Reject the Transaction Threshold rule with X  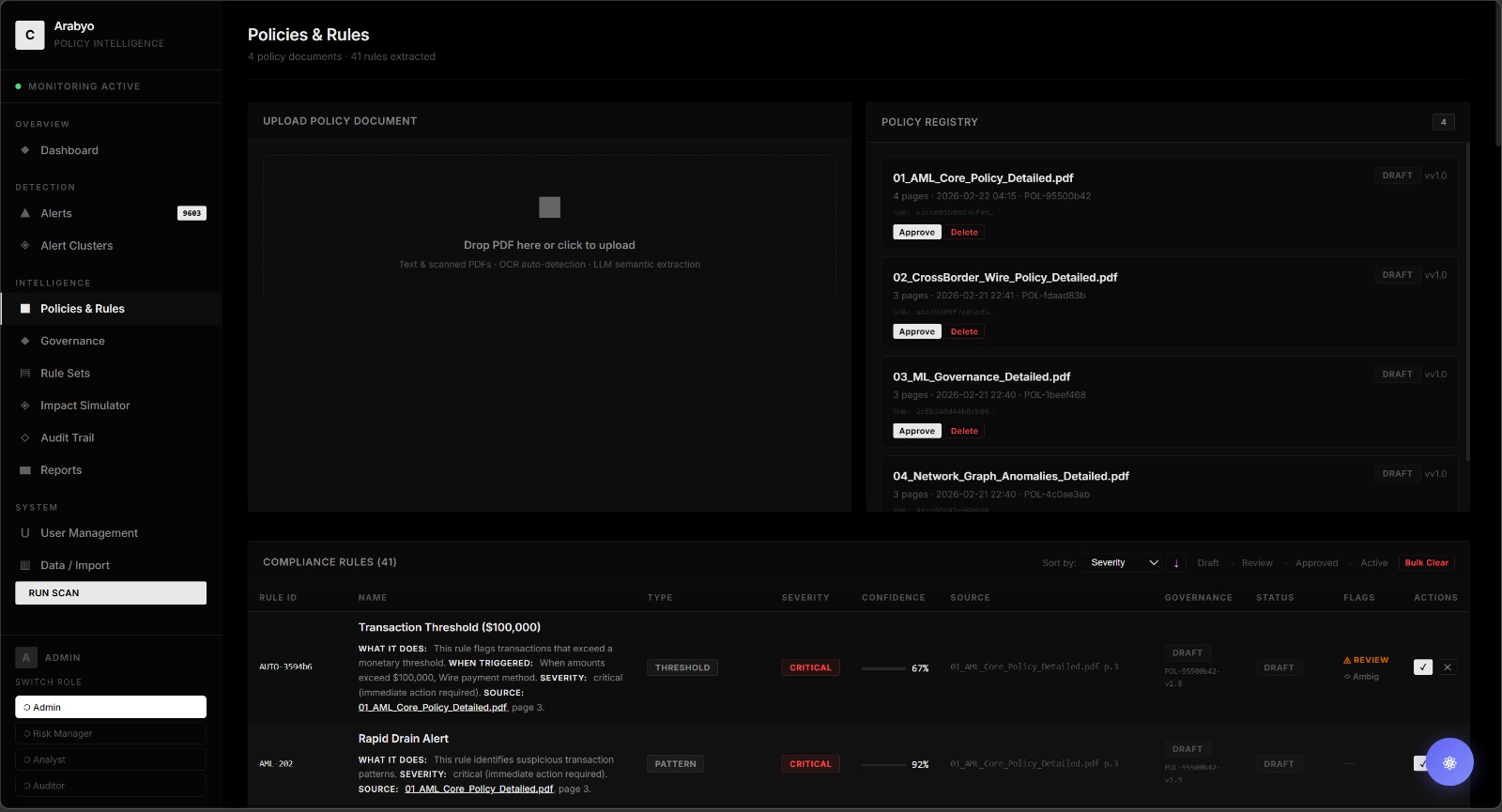tap(1448, 667)
